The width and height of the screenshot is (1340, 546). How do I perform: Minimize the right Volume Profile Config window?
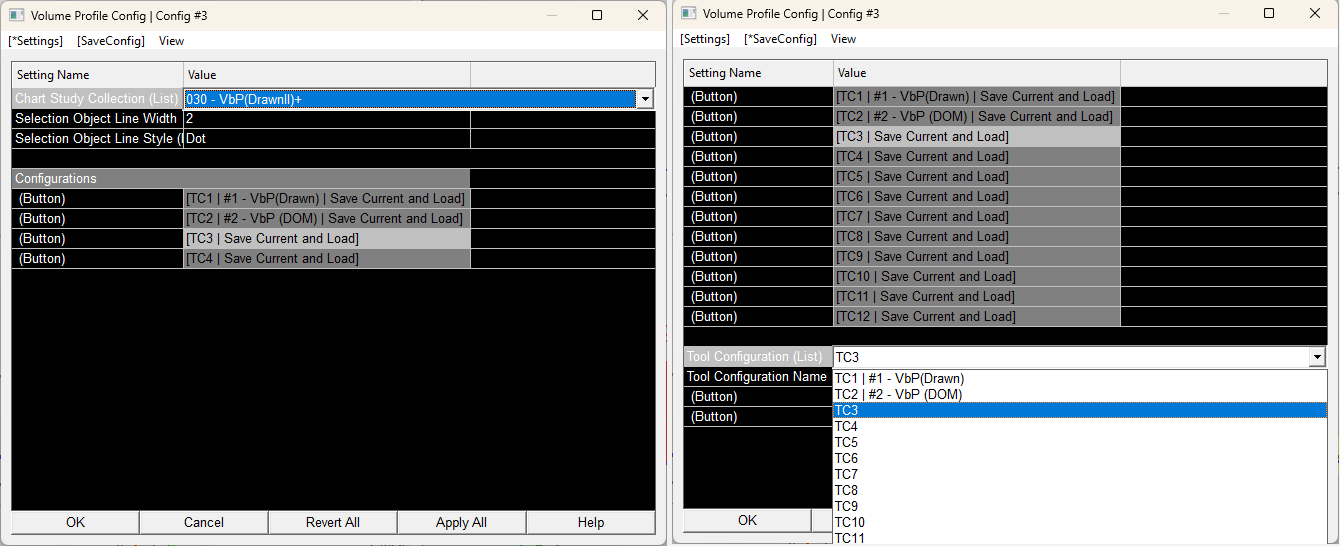tap(1223, 13)
